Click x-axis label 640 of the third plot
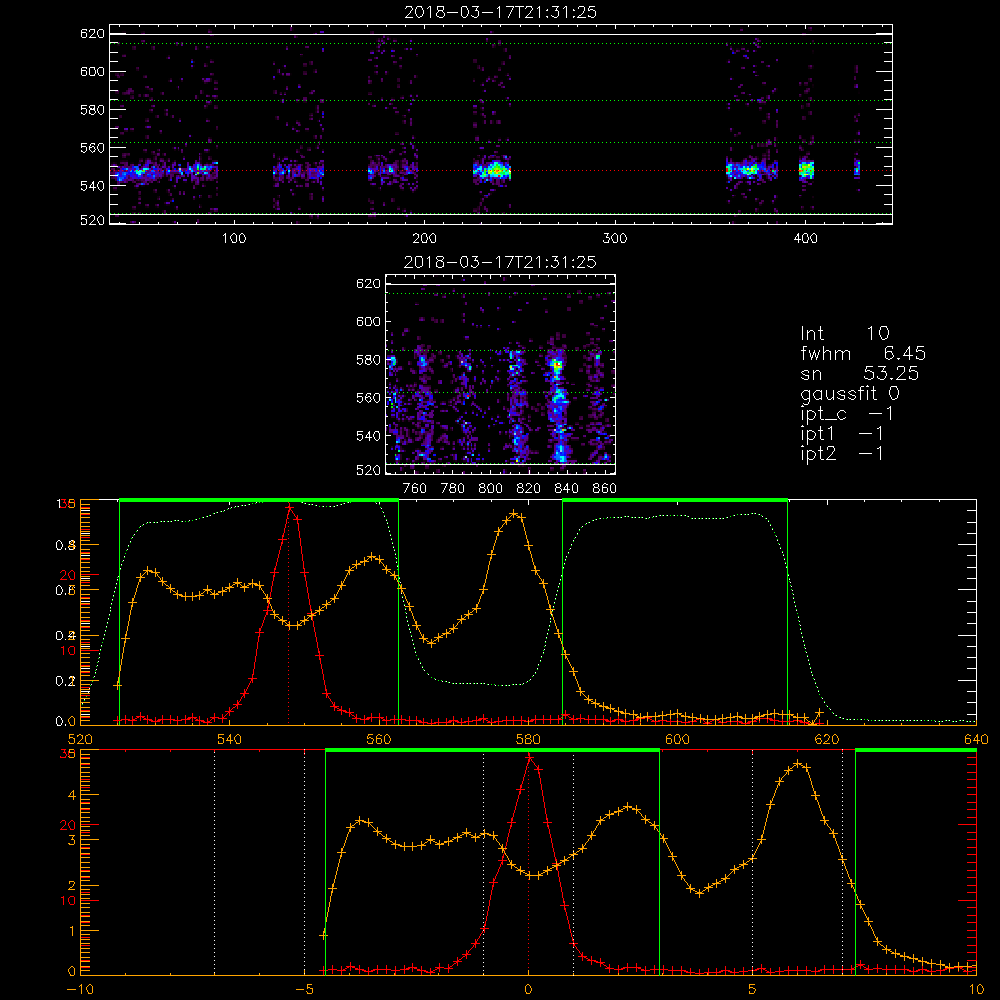Viewport: 1000px width, 1000px height. [x=976, y=739]
